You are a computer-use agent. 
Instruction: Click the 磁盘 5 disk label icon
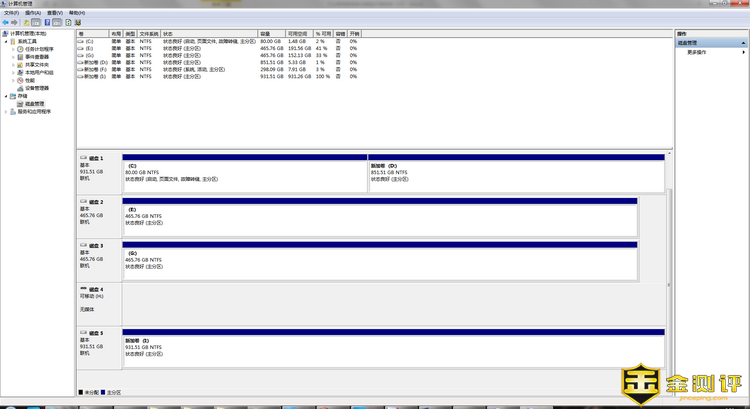pyautogui.click(x=84, y=333)
